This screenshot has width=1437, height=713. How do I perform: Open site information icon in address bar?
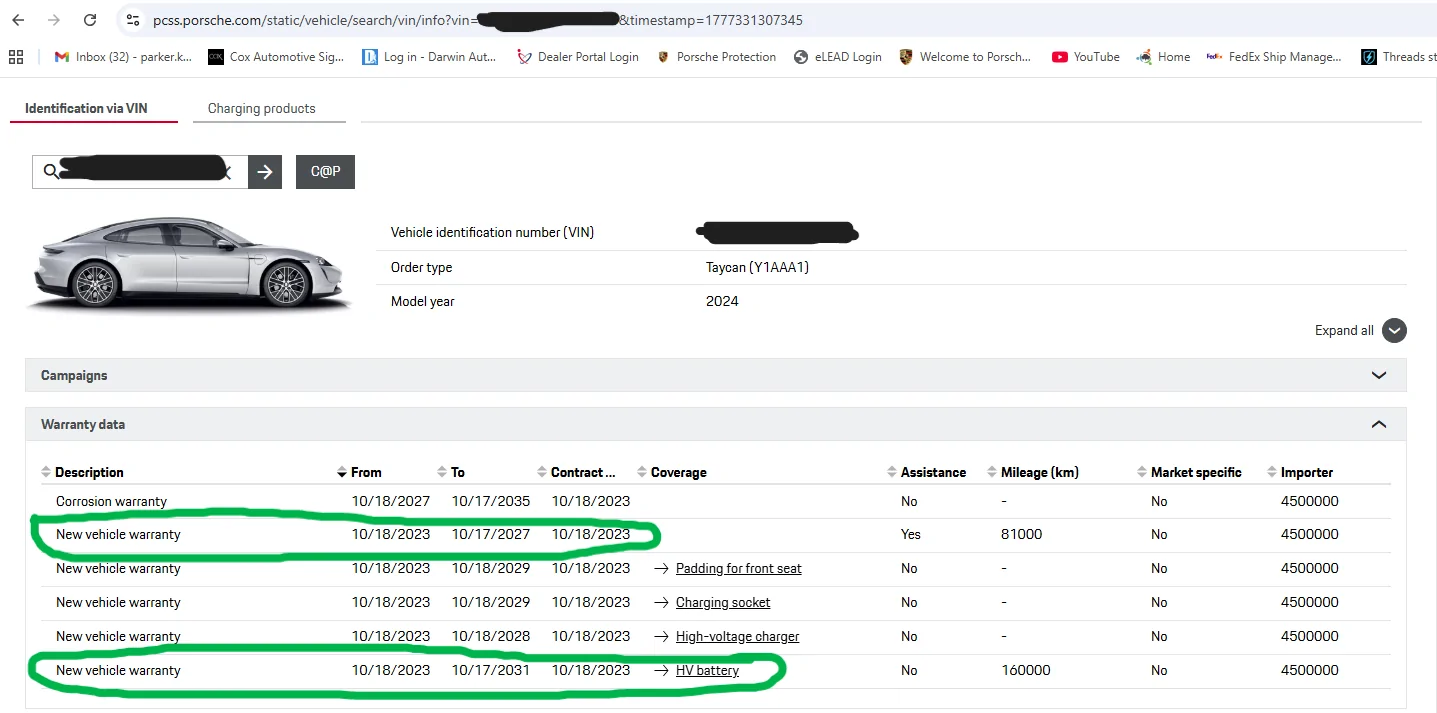coord(133,20)
